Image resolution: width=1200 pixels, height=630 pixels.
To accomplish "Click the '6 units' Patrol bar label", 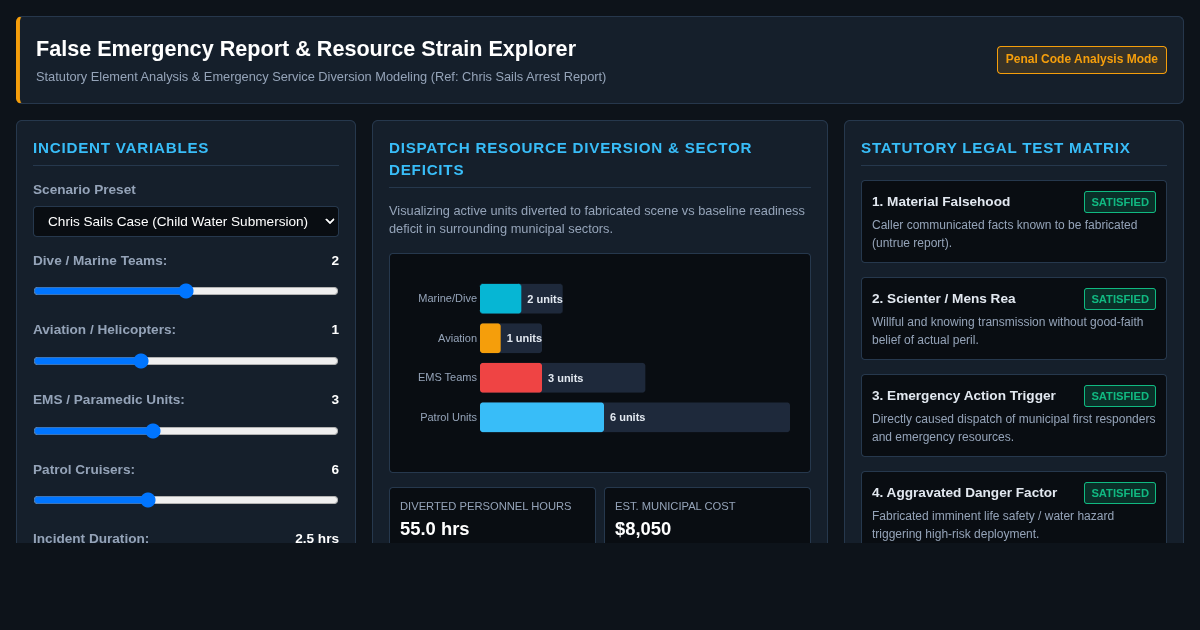I will coord(628,417).
